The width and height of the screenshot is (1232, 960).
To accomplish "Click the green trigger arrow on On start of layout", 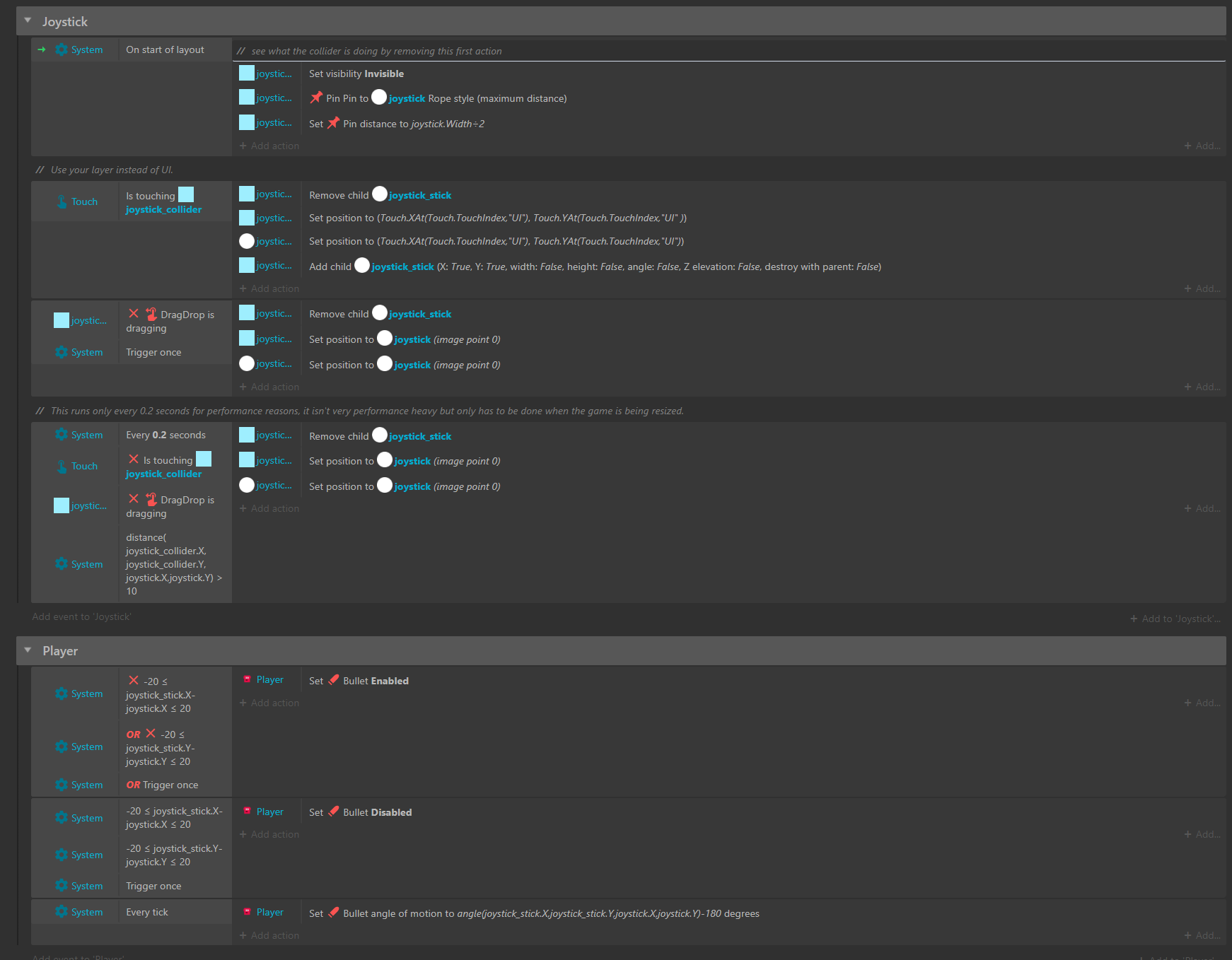I will (x=42, y=49).
